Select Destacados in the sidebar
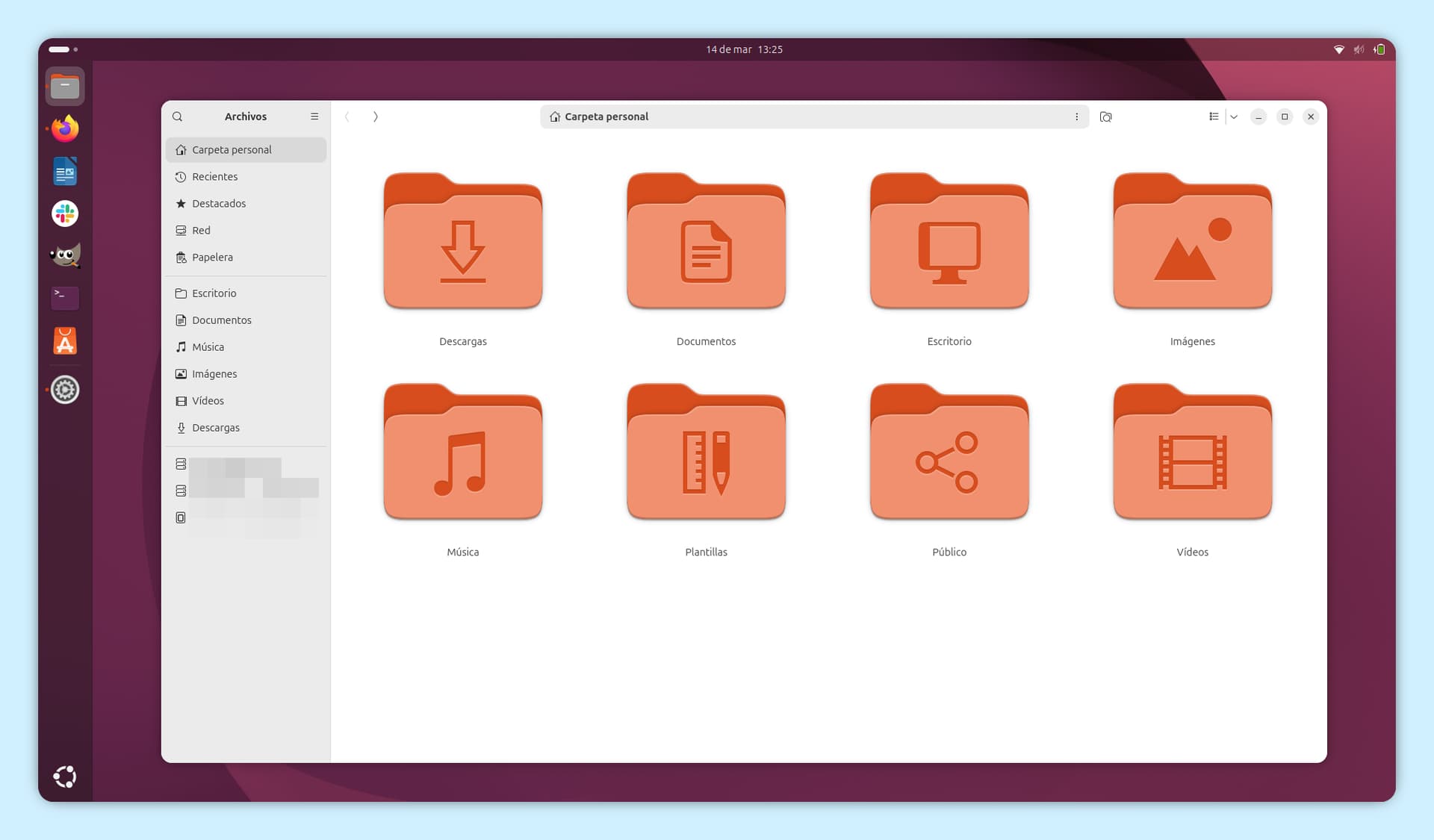This screenshot has height=840, width=1434. point(246,203)
